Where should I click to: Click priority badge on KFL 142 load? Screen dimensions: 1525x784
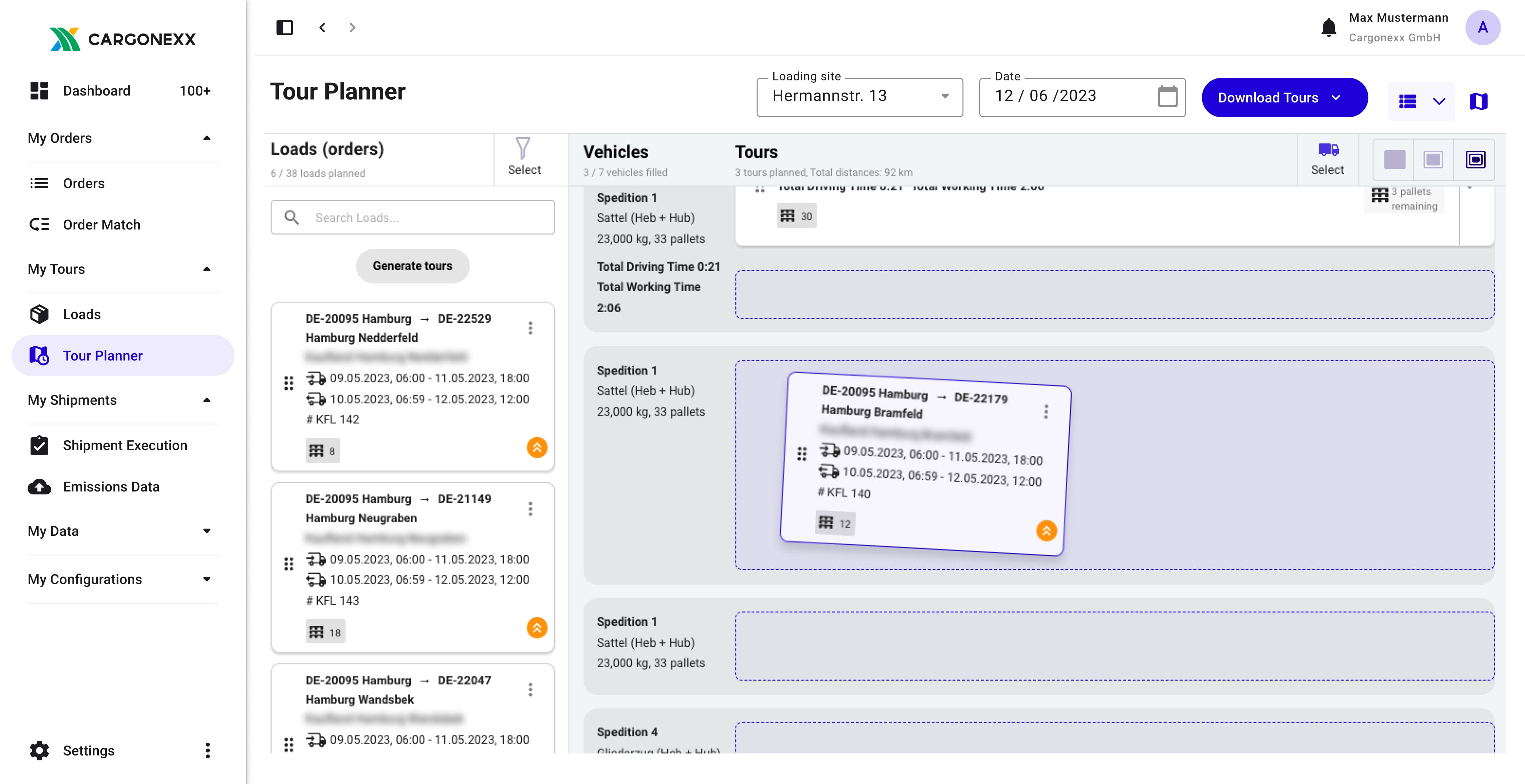(536, 447)
